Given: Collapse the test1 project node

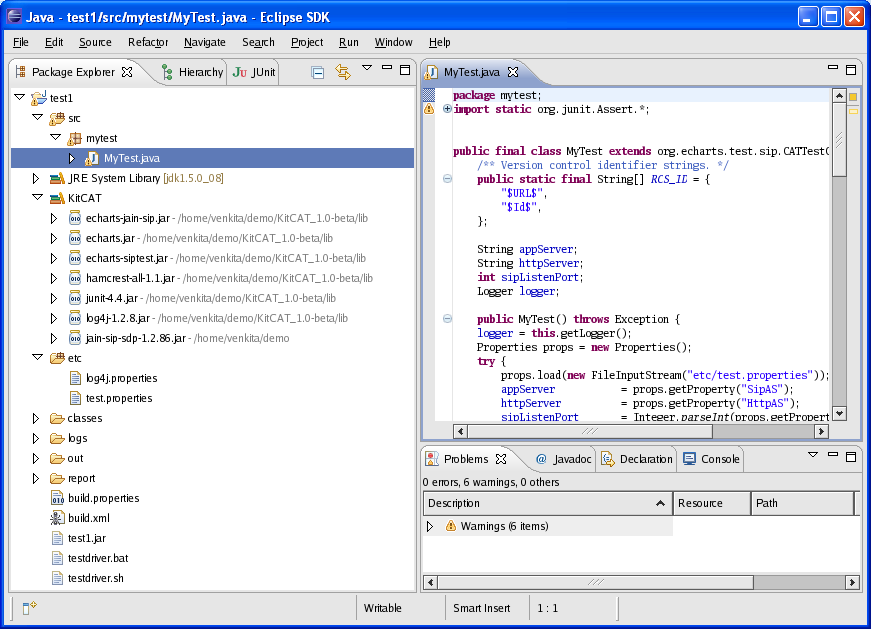Looking at the screenshot, I should [20, 98].
